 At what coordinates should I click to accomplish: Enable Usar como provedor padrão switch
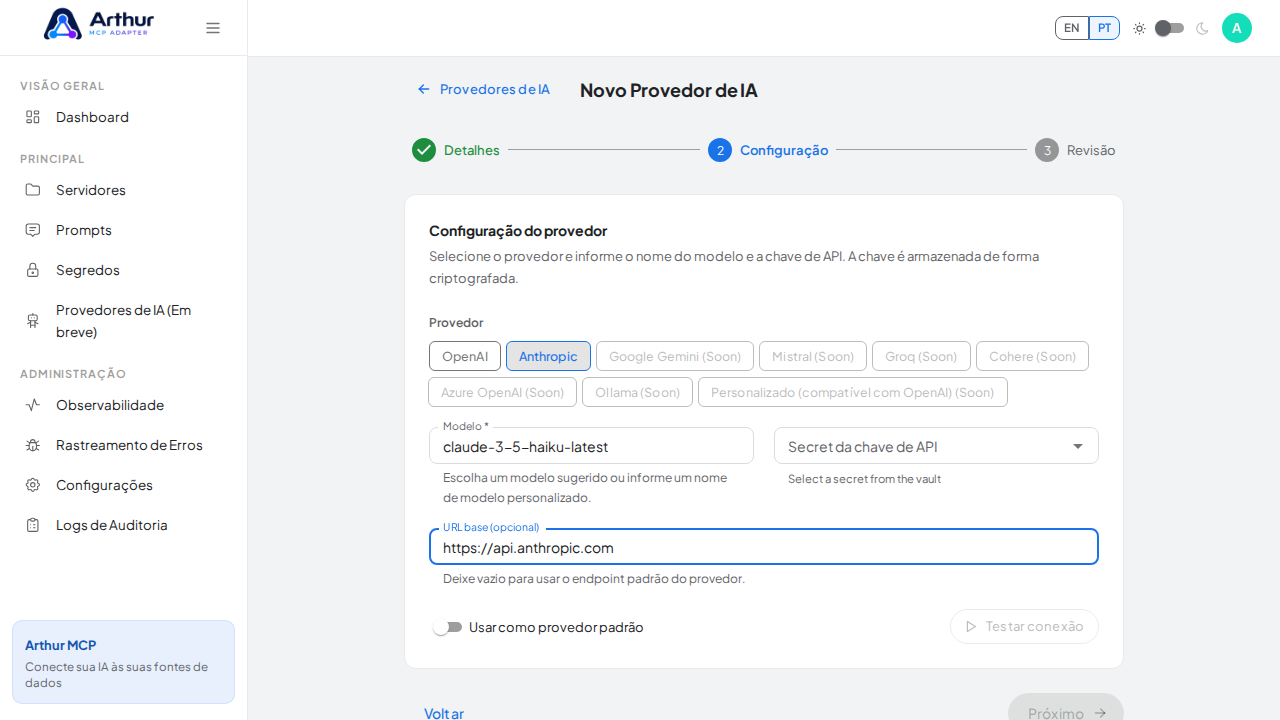447,627
